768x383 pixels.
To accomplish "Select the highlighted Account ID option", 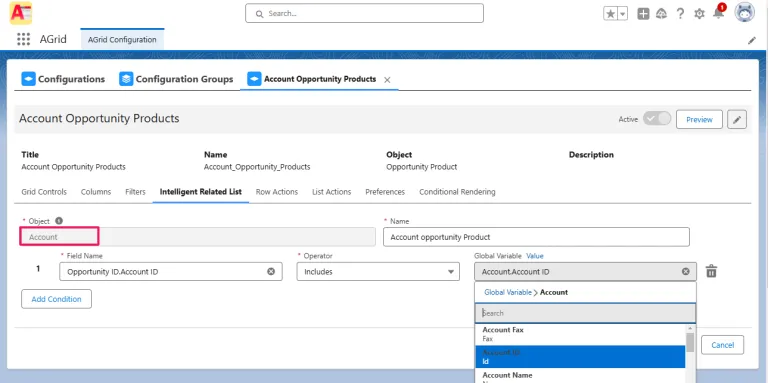I will (580, 357).
